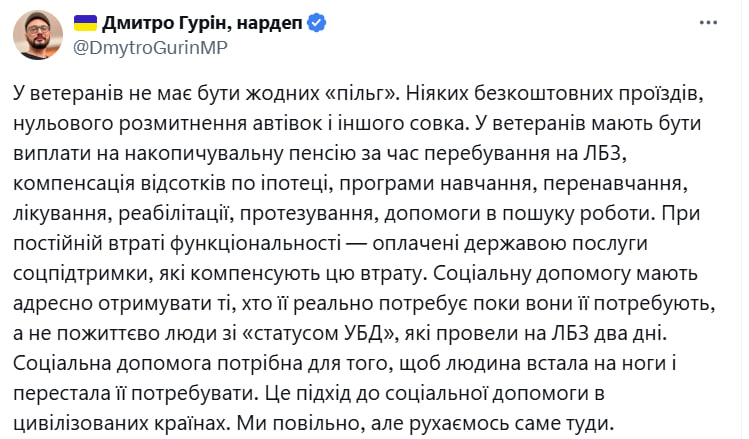
Task: Click the blue verified checkmark badge
Action: pos(316,23)
